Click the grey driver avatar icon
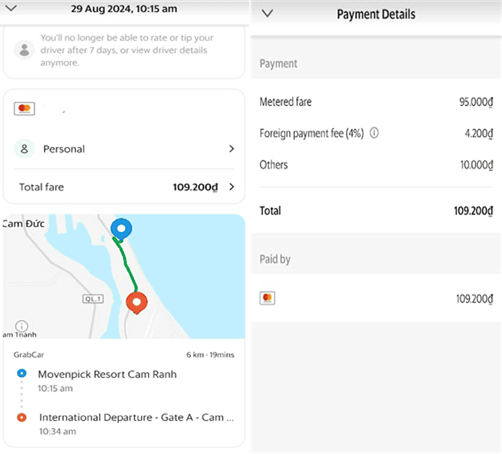 pyautogui.click(x=24, y=50)
